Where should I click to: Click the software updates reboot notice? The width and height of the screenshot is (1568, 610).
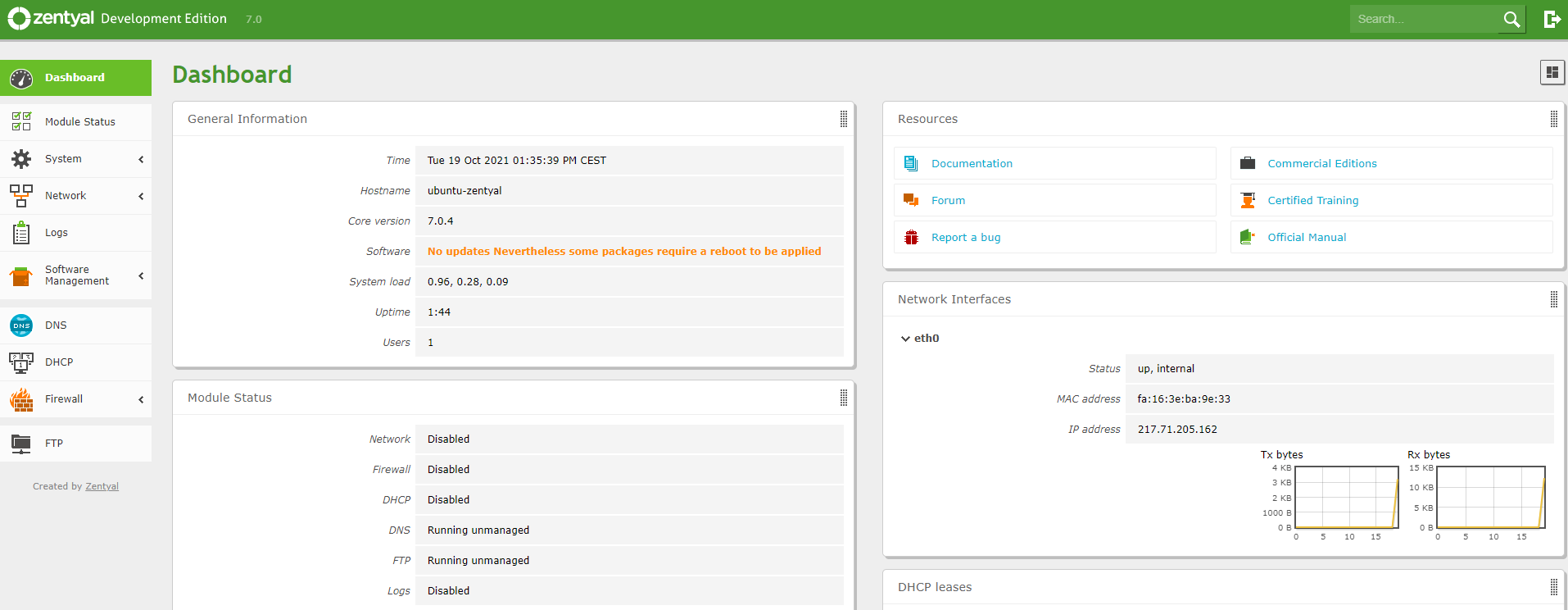click(623, 252)
